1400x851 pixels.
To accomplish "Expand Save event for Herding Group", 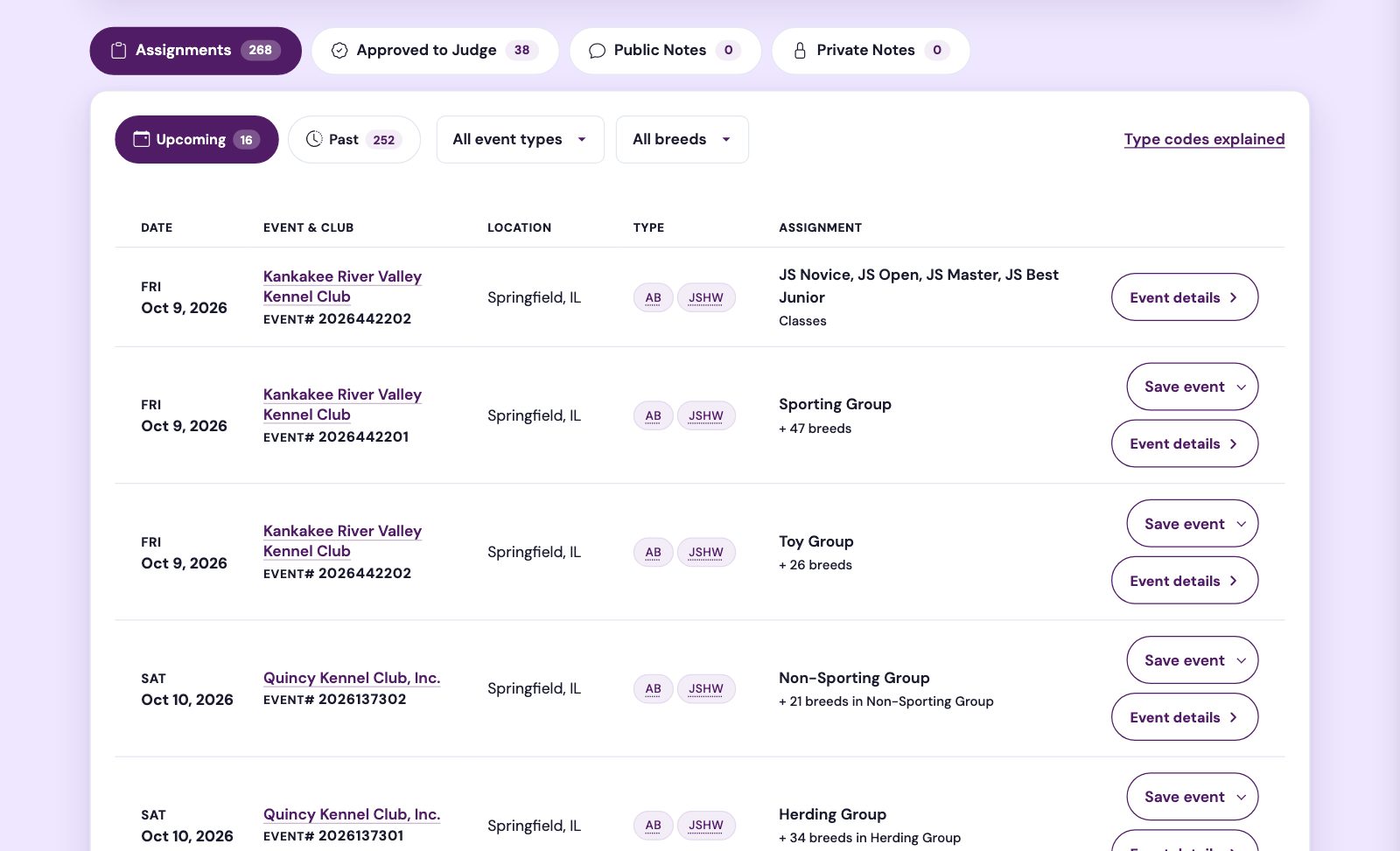I will [1193, 797].
